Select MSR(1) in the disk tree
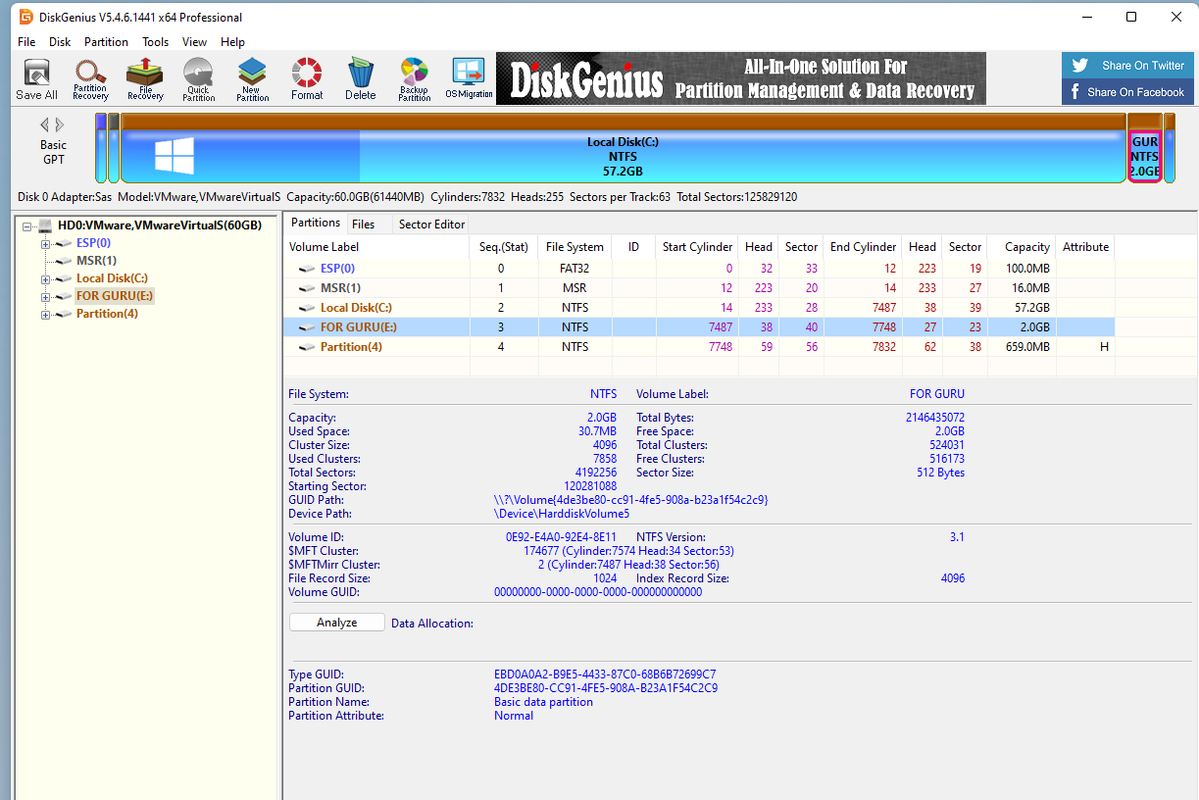The image size is (1199, 800). 96,261
